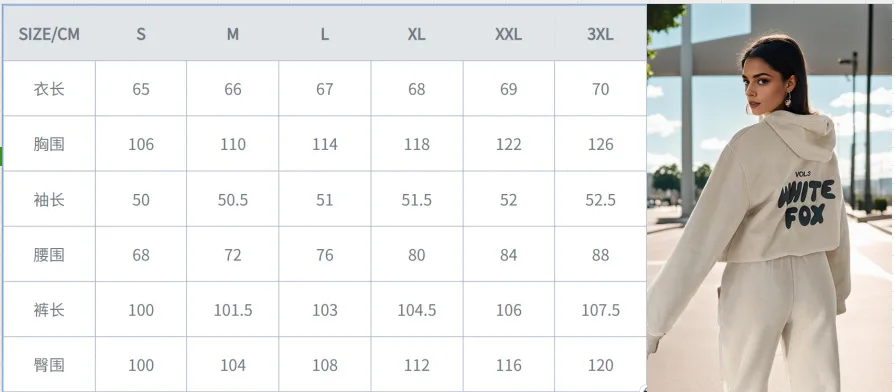Click the cell with value 65

[141, 89]
